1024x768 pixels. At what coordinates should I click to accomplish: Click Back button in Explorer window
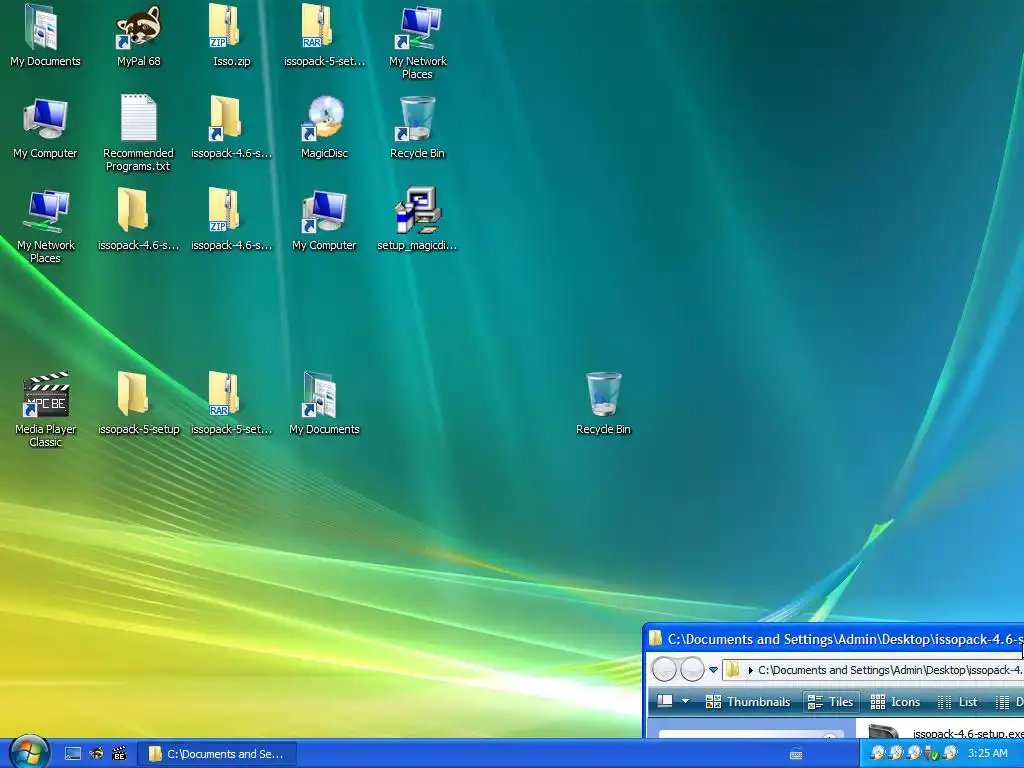tap(664, 669)
